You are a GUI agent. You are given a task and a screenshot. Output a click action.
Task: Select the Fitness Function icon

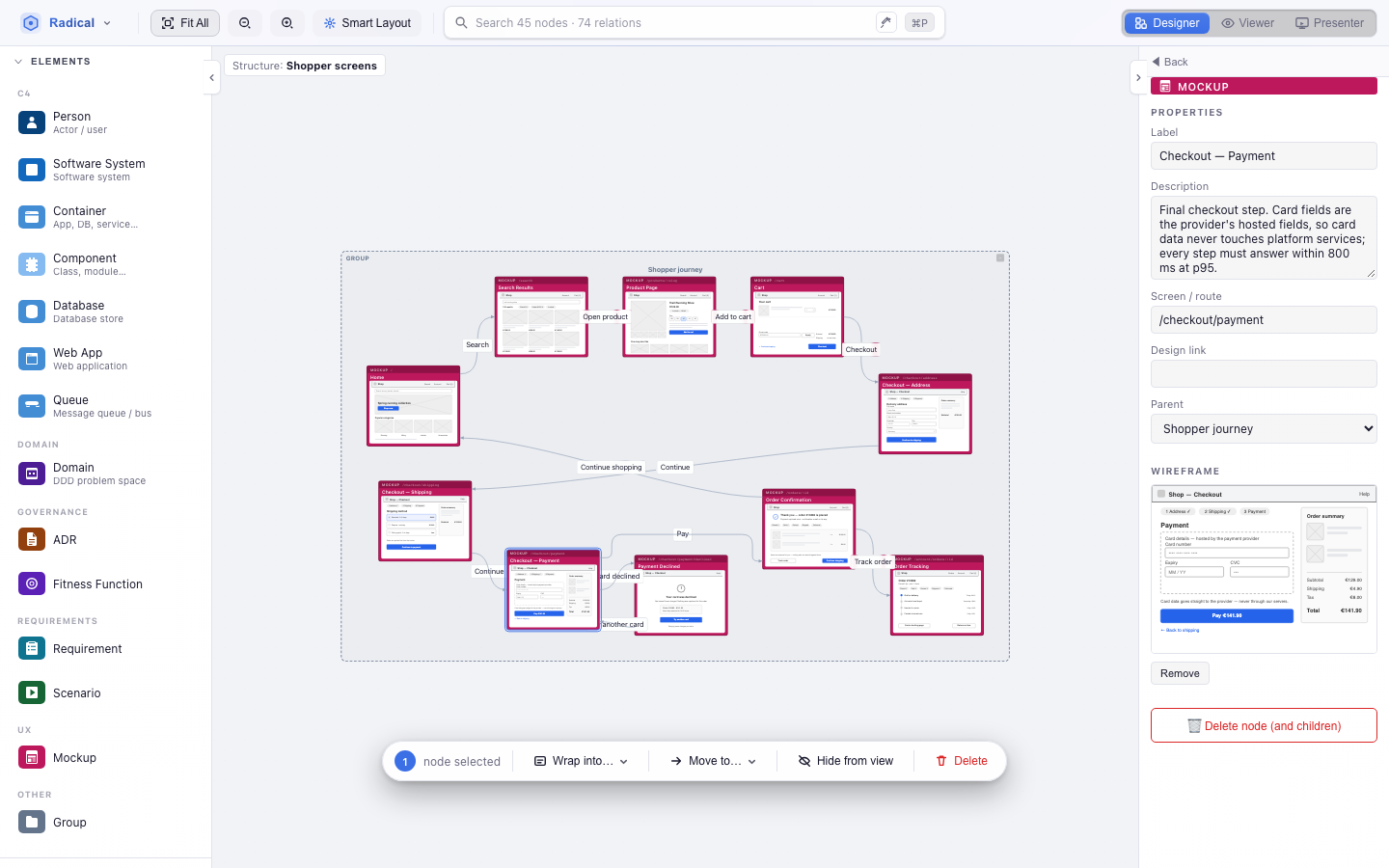tap(32, 583)
